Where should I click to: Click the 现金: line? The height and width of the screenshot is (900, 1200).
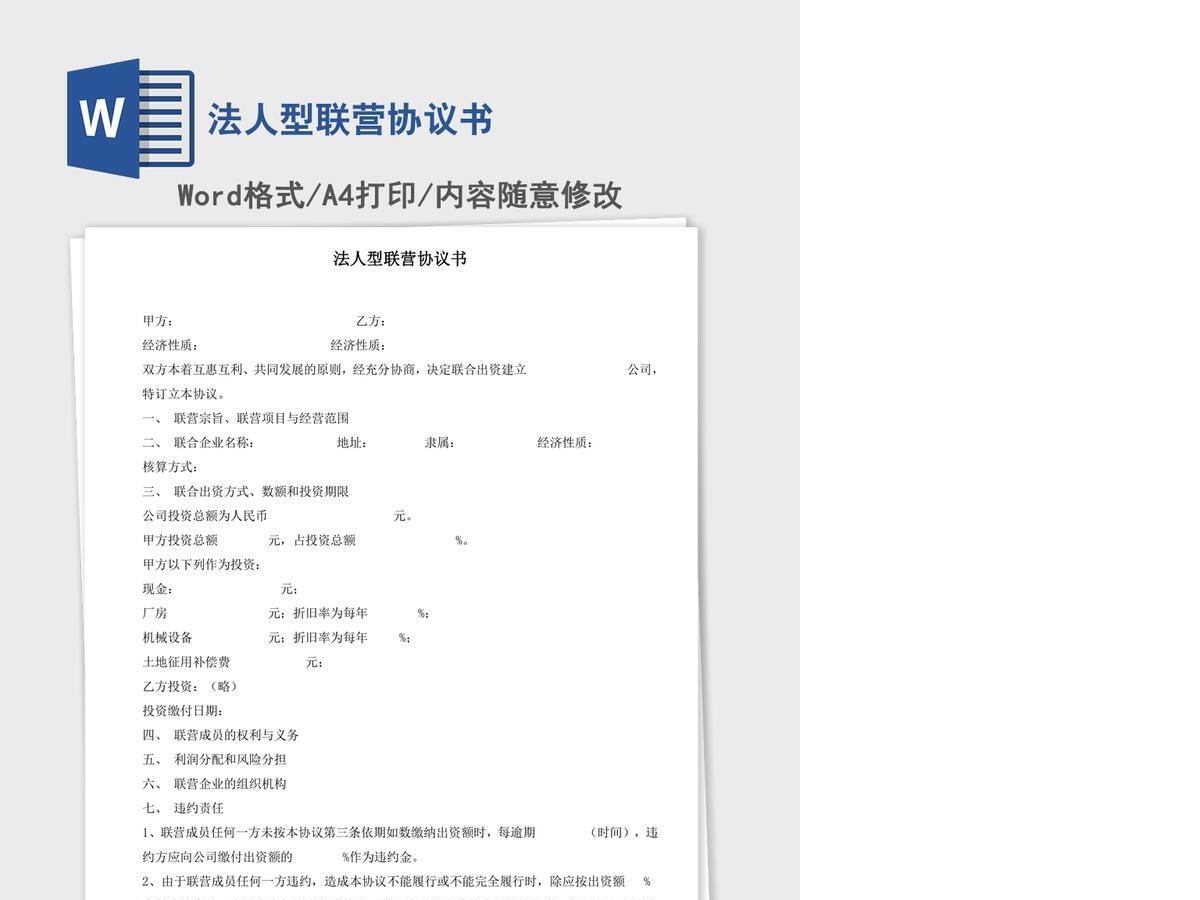pyautogui.click(x=221, y=589)
